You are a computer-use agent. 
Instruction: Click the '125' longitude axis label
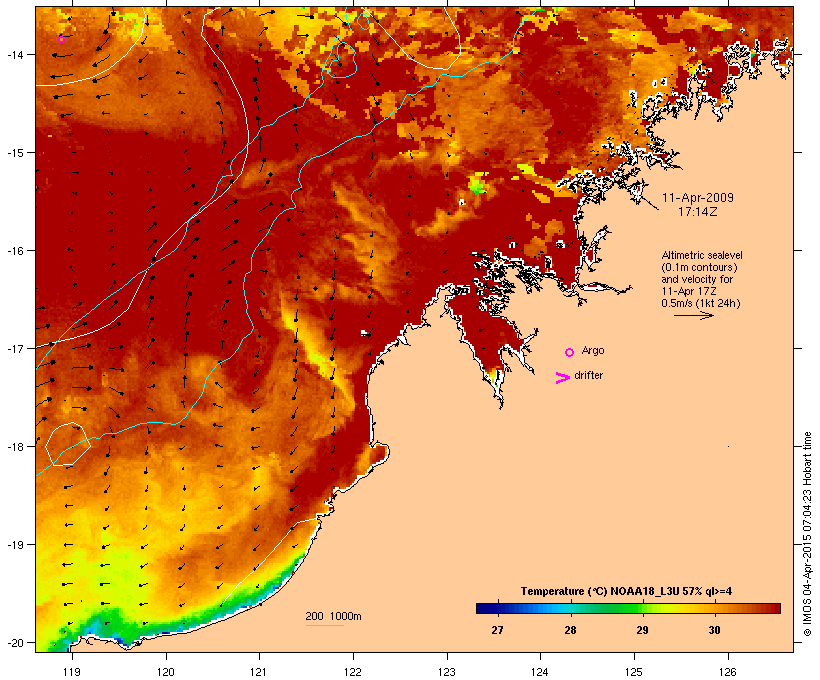click(x=634, y=672)
